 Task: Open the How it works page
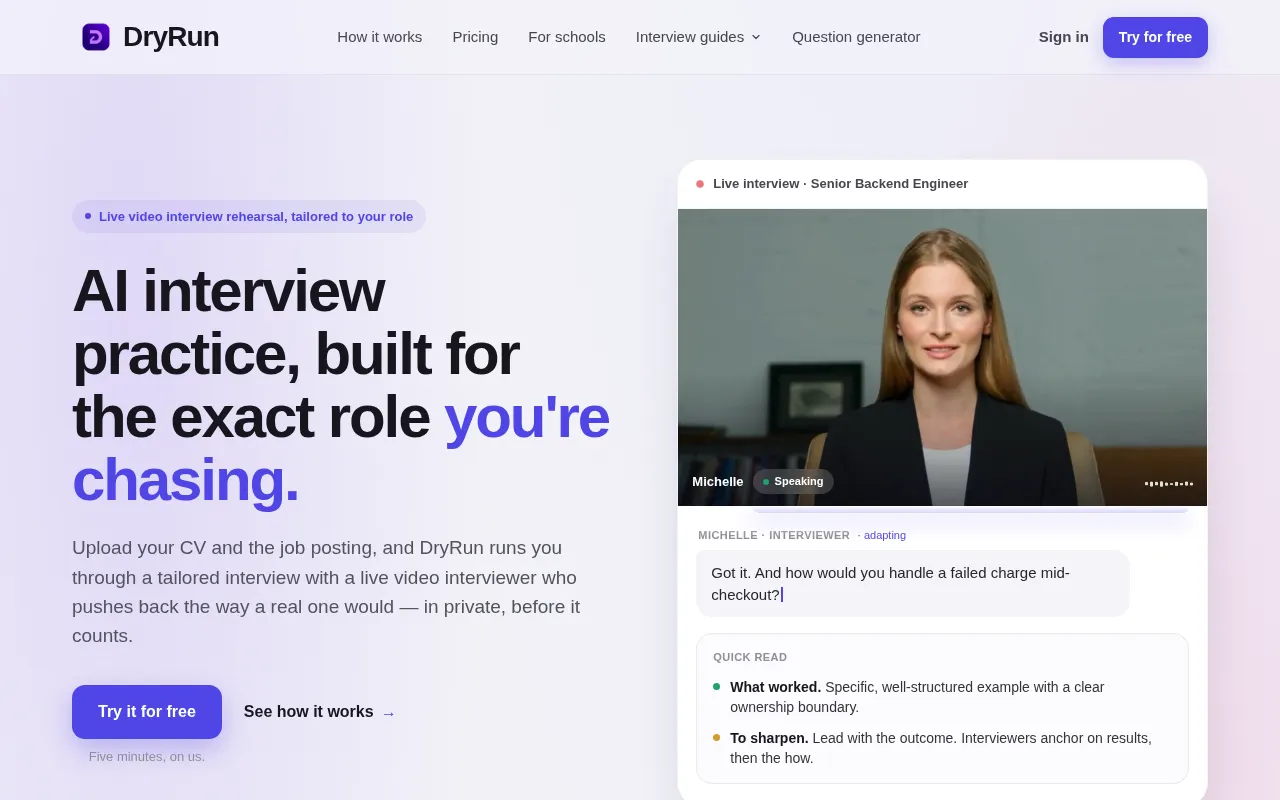pos(380,37)
